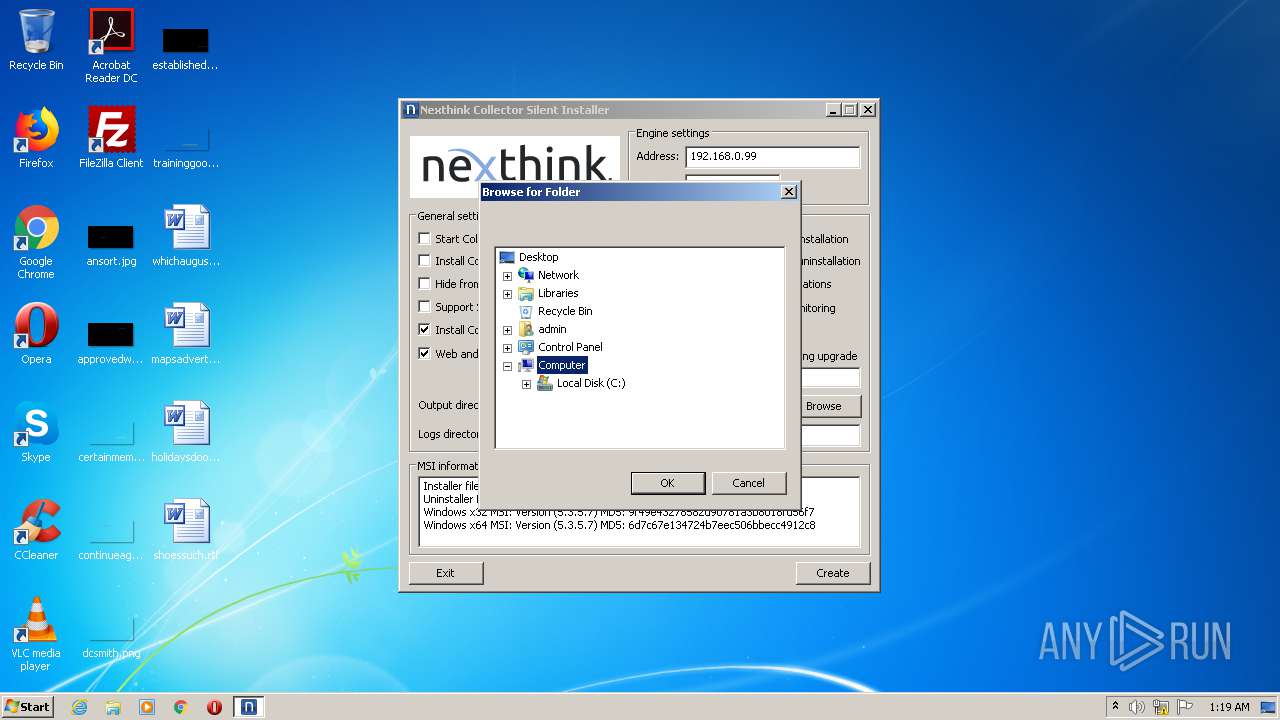
Task: Expand the Libraries tree node
Action: 507,294
